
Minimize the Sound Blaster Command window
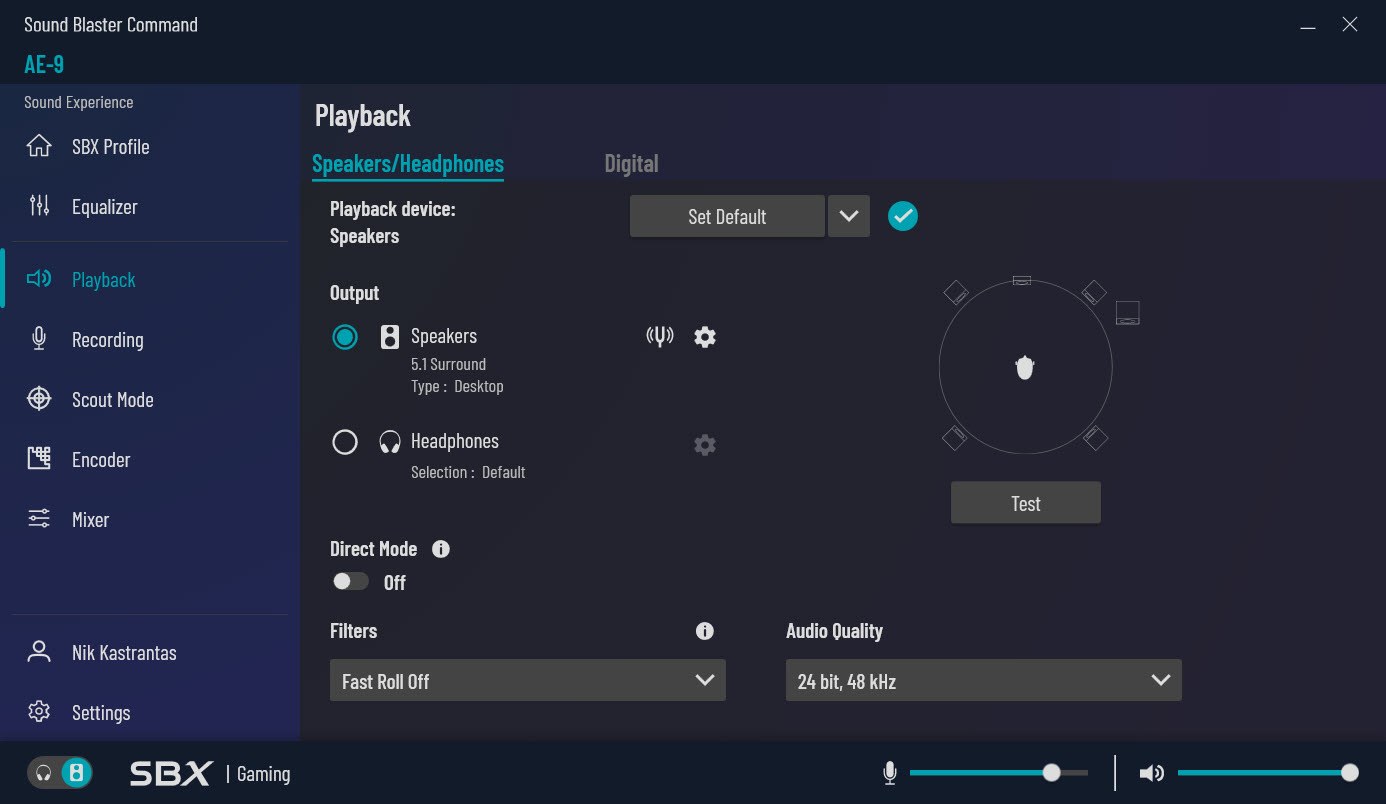1308,26
